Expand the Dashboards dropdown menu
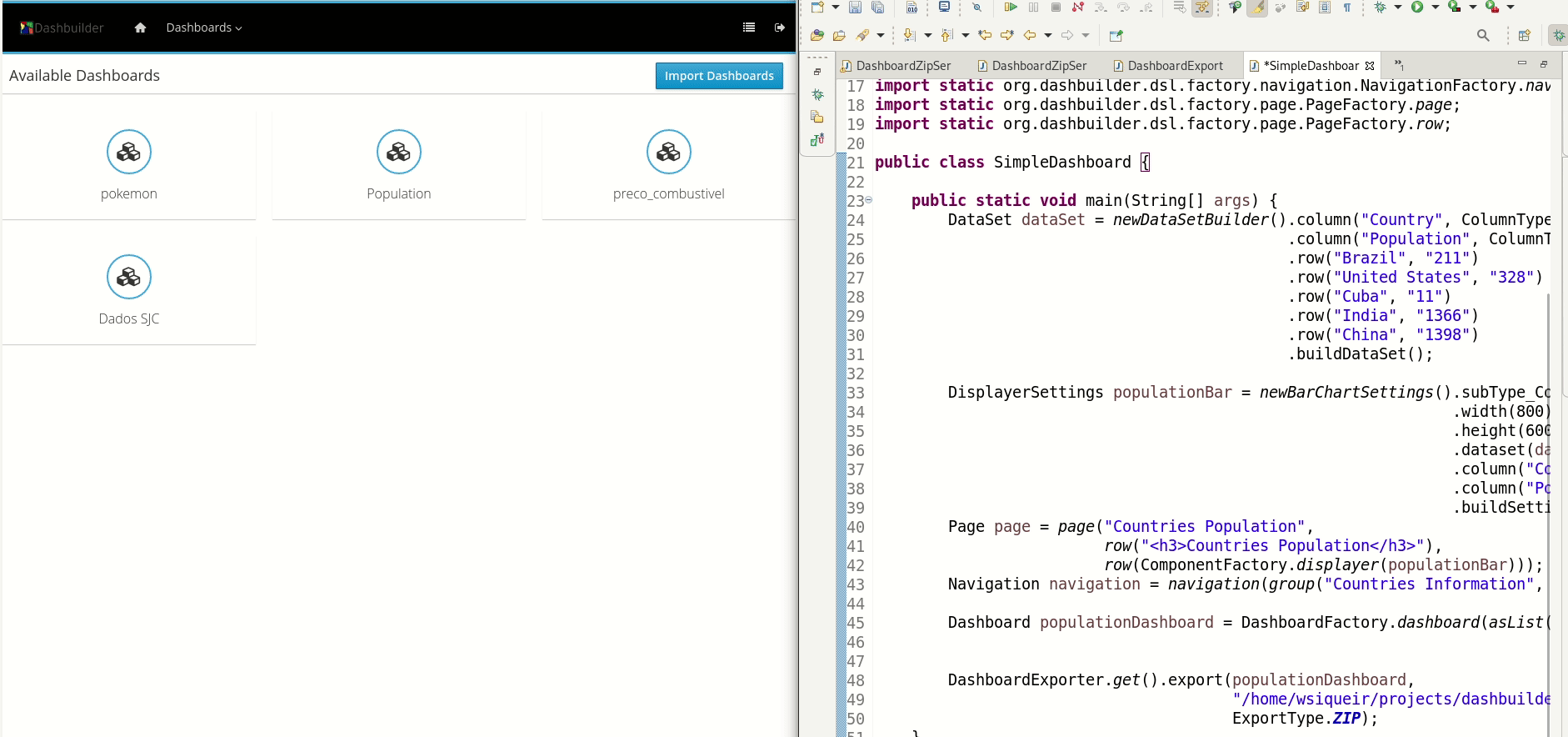This screenshot has height=737, width=1568. [204, 28]
